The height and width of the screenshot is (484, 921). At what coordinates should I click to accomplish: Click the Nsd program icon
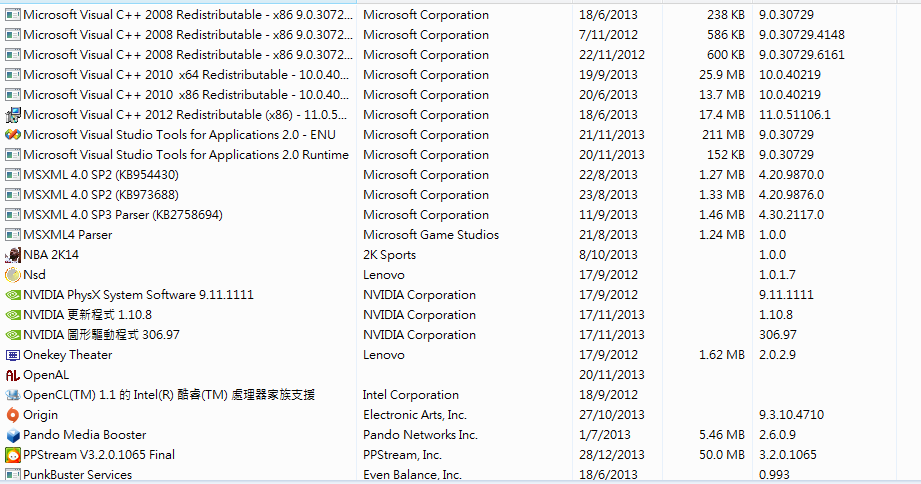pyautogui.click(x=12, y=275)
